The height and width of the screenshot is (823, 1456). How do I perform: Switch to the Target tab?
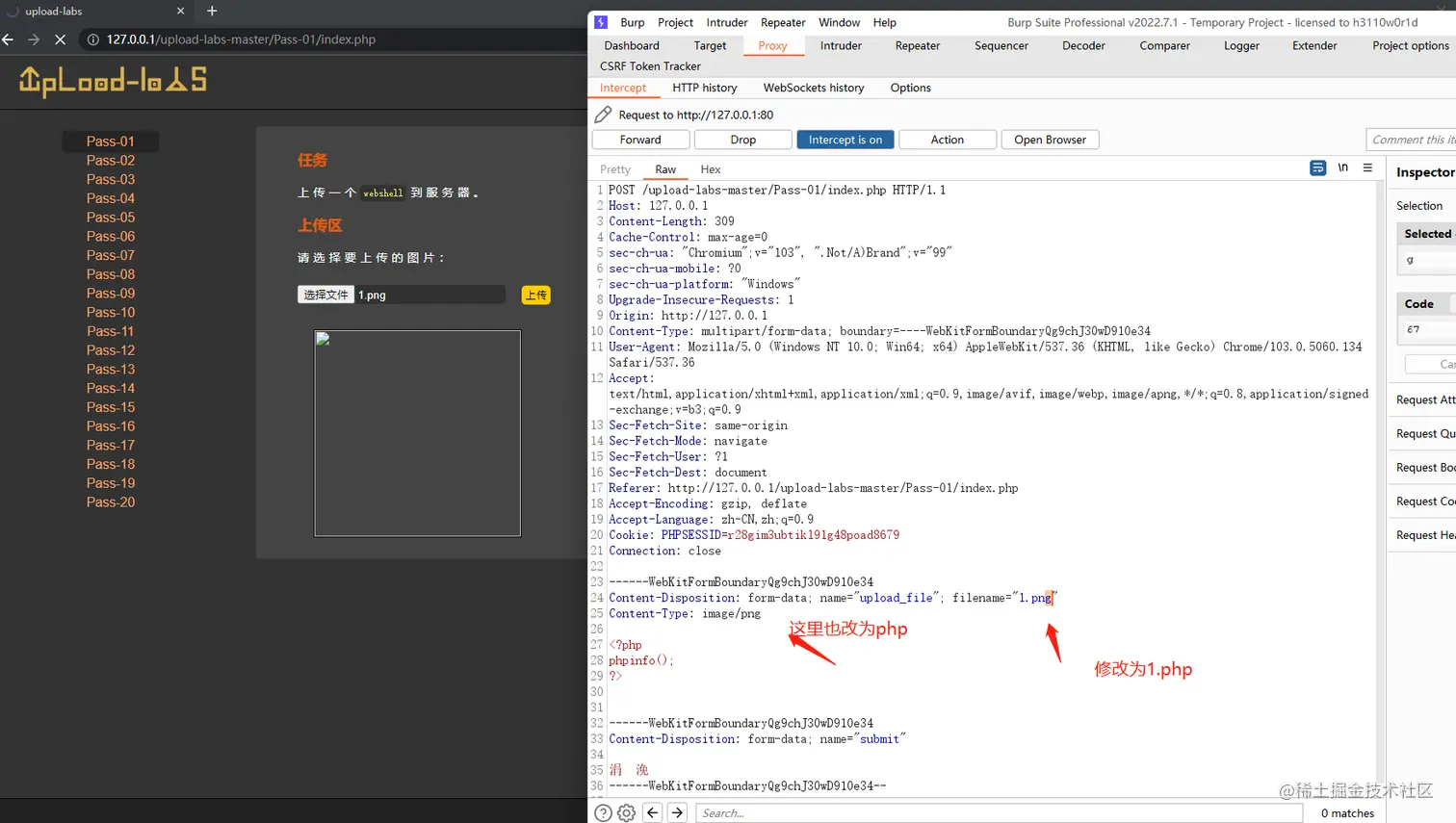(710, 45)
